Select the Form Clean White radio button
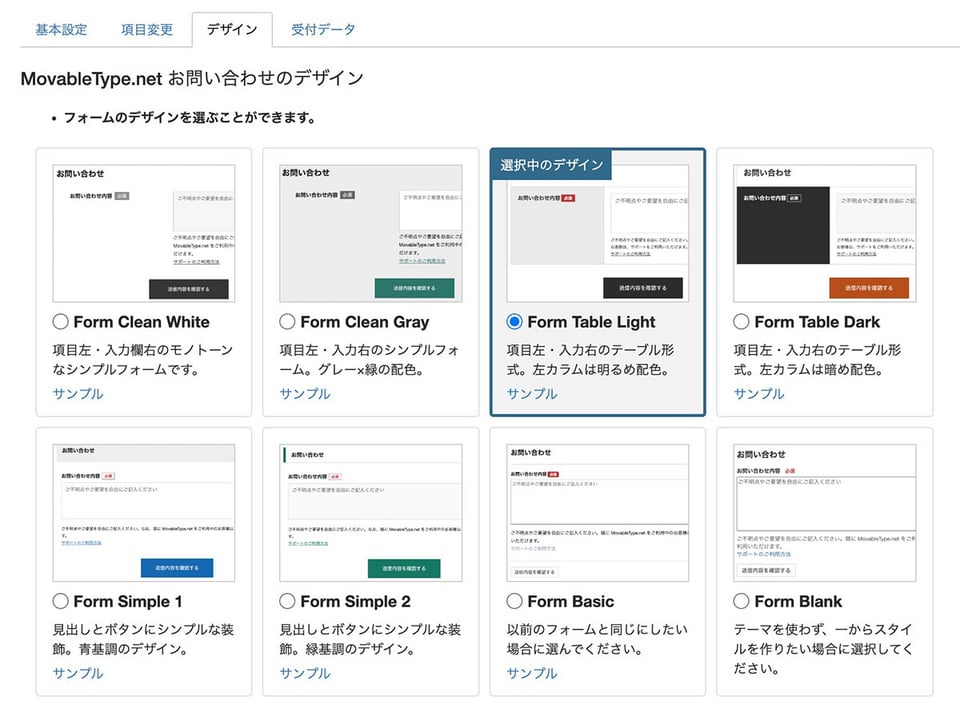This screenshot has height=716, width=960. point(60,322)
